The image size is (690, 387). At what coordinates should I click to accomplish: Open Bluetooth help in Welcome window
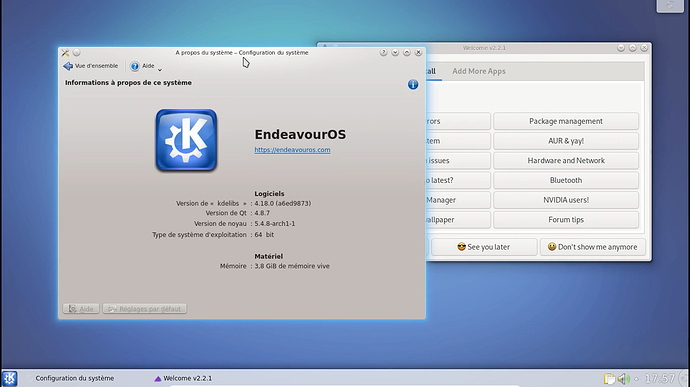click(566, 180)
